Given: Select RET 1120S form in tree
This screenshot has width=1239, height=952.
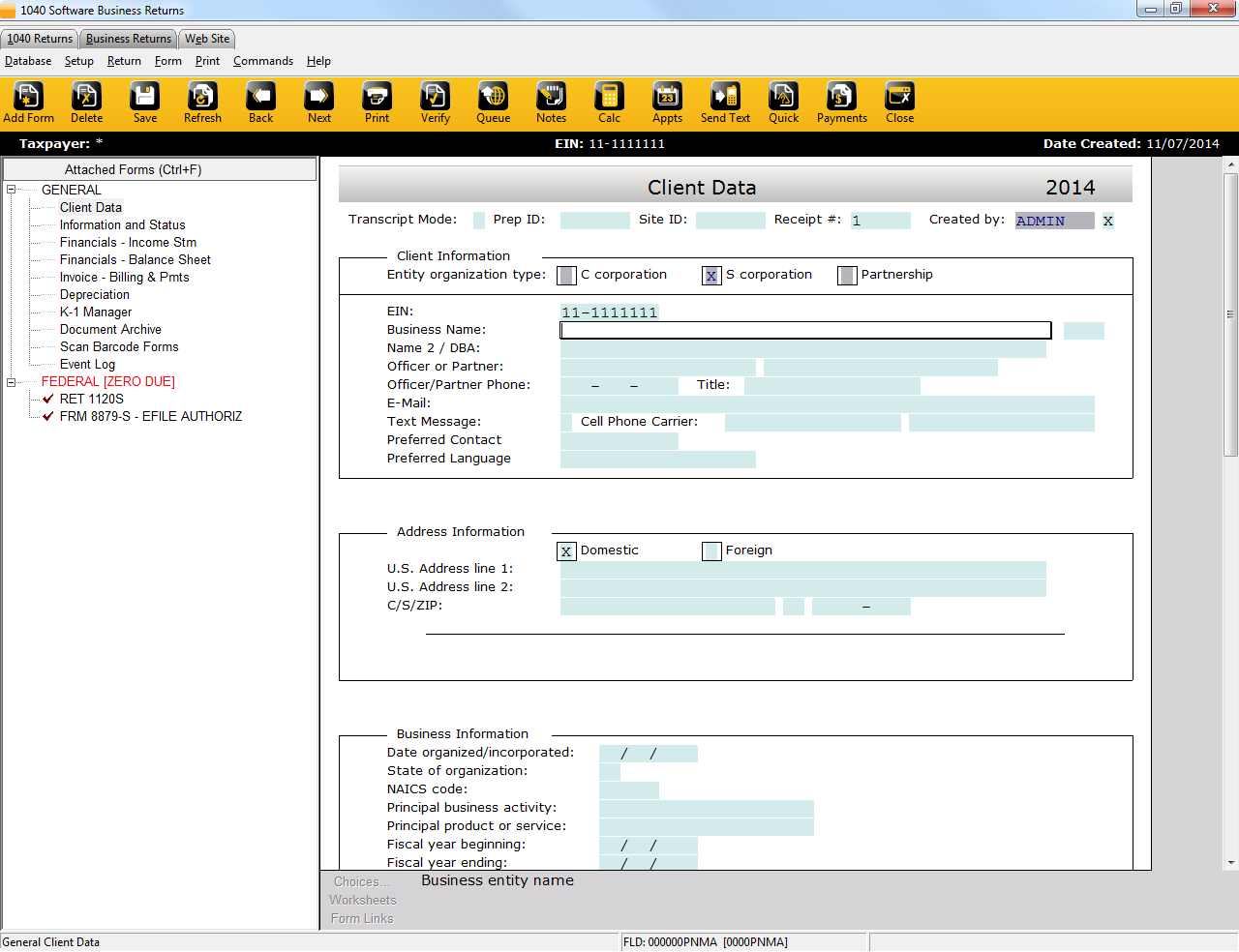Looking at the screenshot, I should pos(92,399).
